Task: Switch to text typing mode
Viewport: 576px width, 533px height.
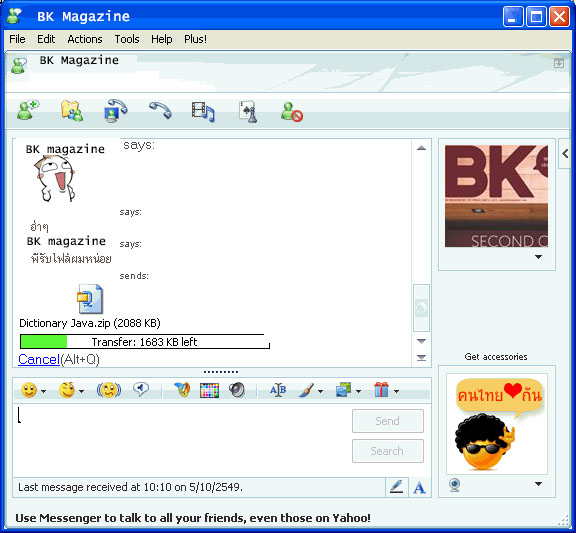Action: coord(420,488)
